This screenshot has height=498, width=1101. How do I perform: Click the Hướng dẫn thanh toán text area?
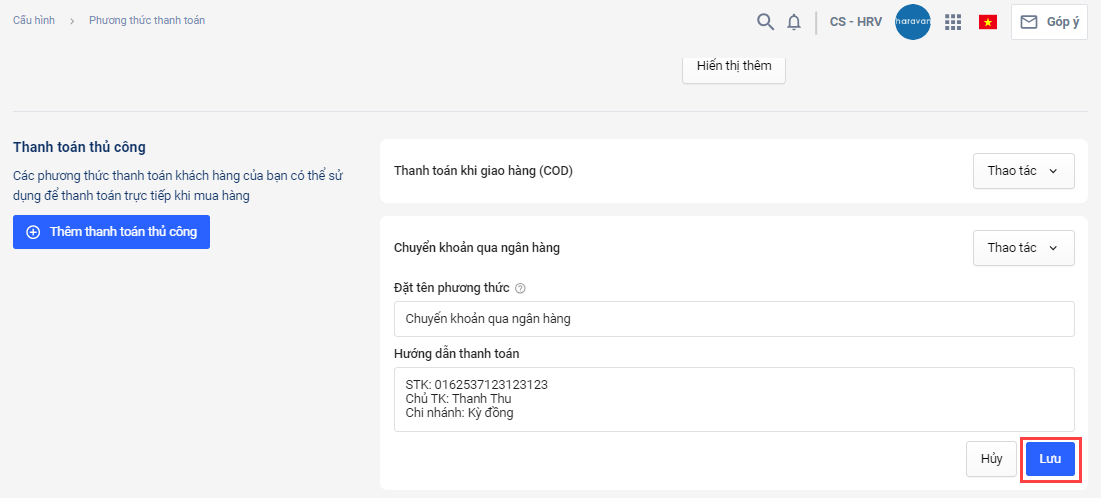[734, 399]
